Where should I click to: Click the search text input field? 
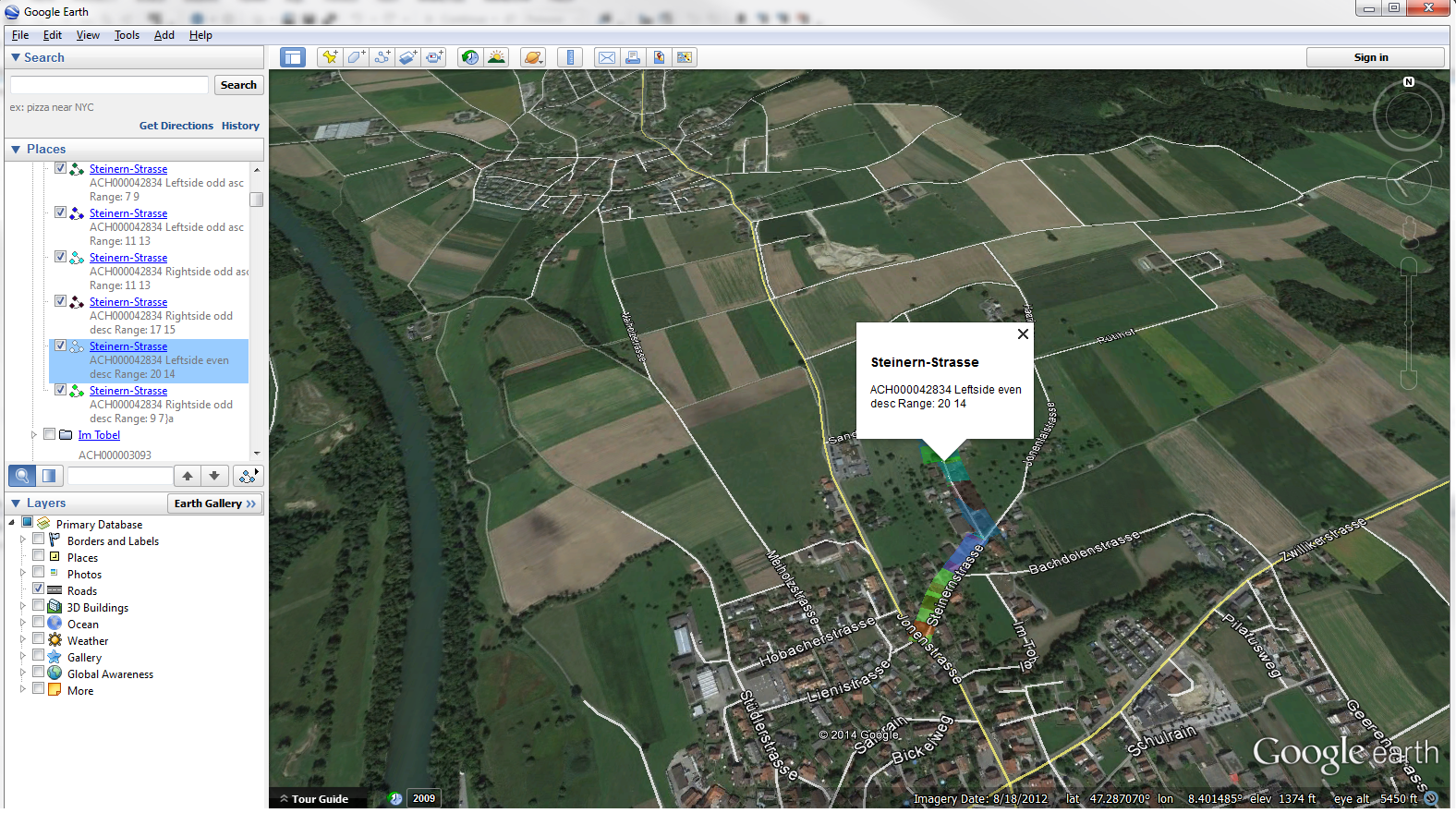pos(109,85)
